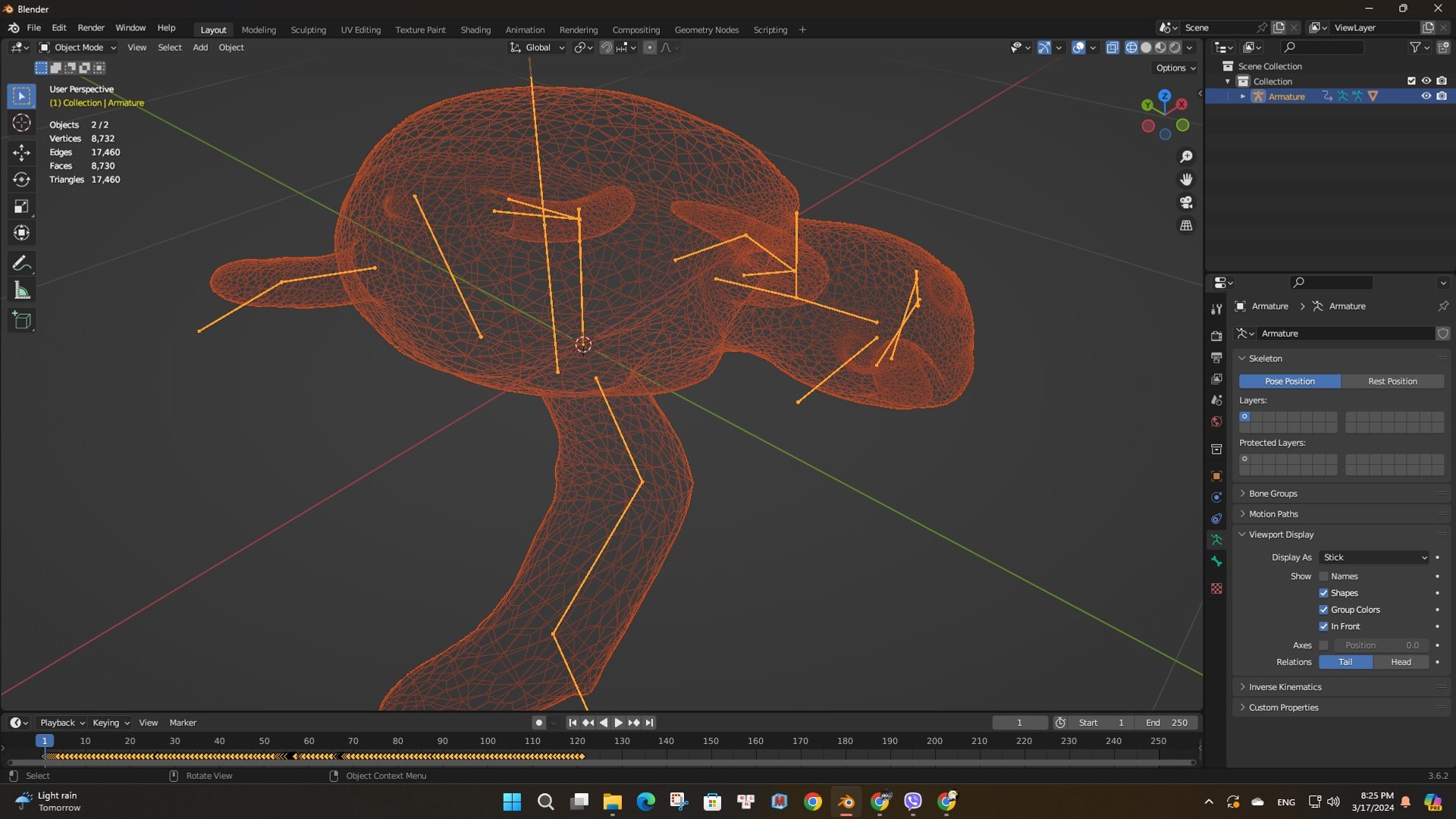The width and height of the screenshot is (1456, 819).
Task: Expand the Motion Paths panel
Action: 1273,514
